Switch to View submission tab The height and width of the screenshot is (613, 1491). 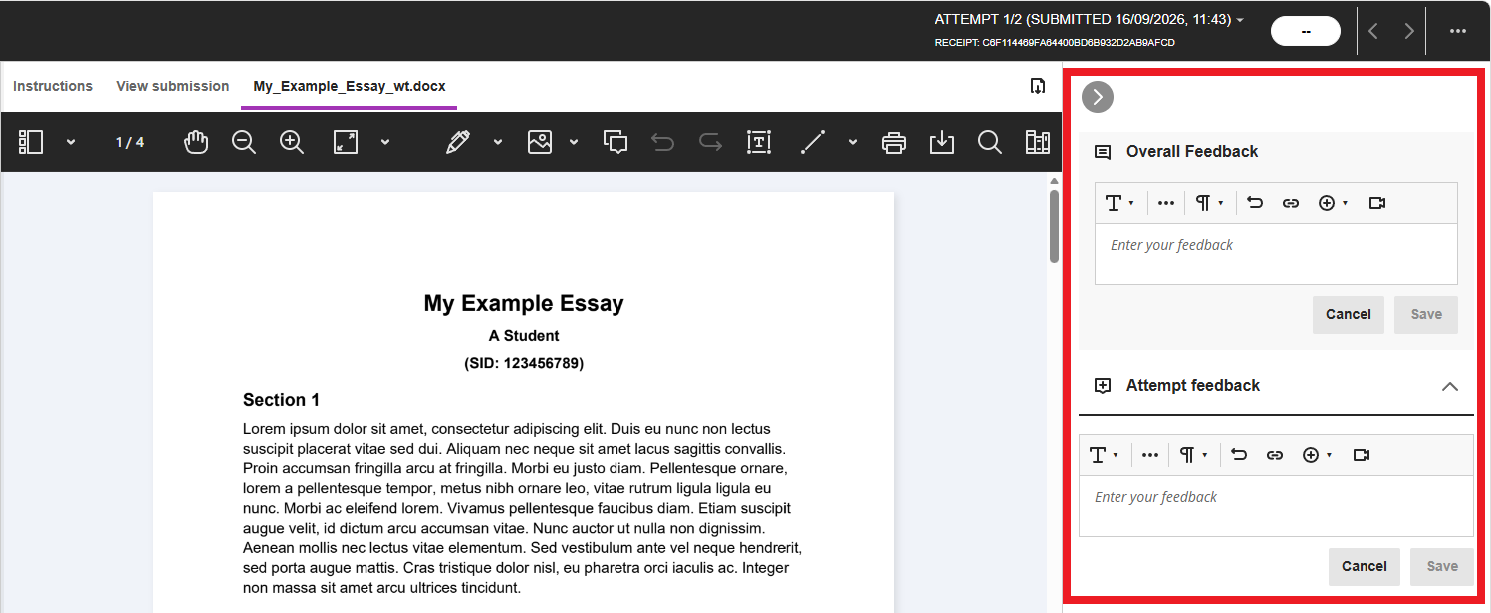click(x=173, y=86)
